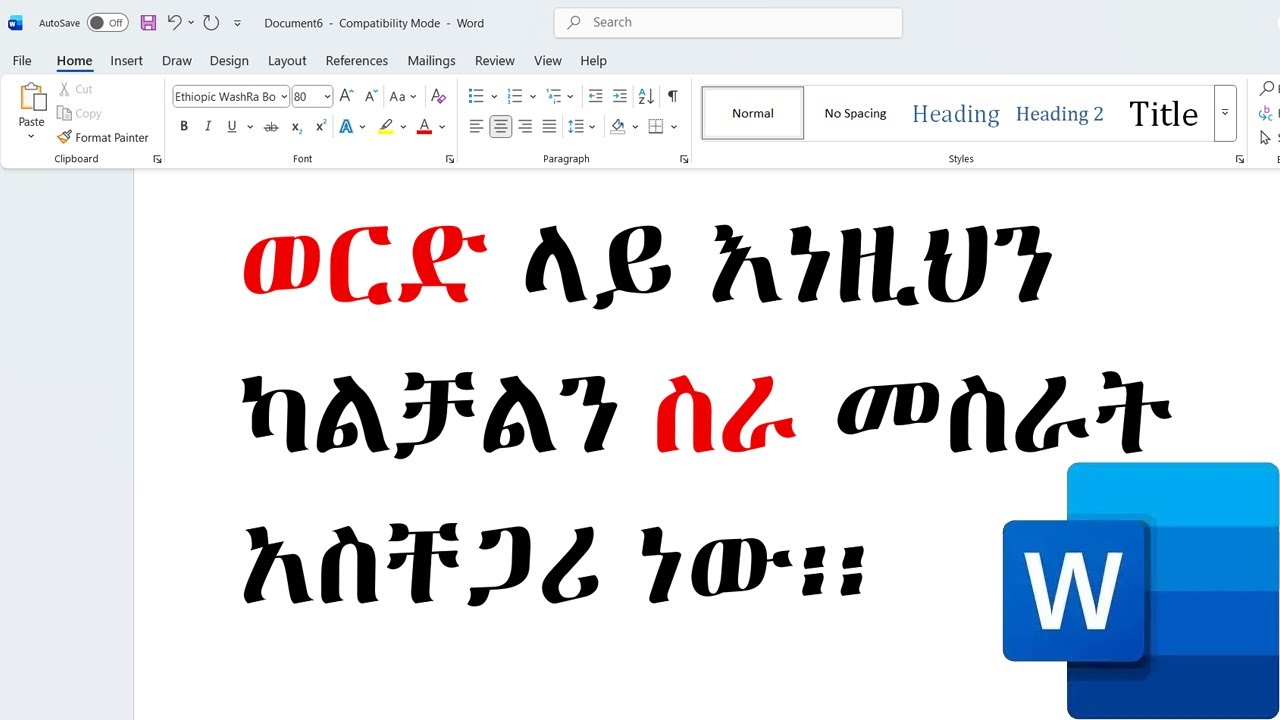This screenshot has height=720, width=1280.
Task: Apply text effects with glowing A icon
Action: pos(346,126)
